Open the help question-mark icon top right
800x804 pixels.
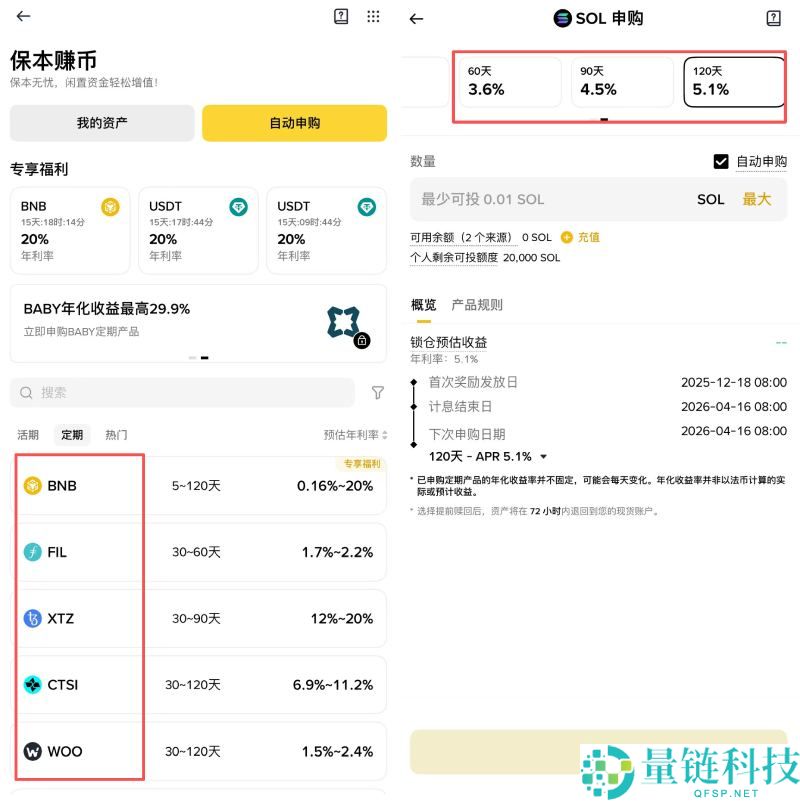(x=340, y=17)
